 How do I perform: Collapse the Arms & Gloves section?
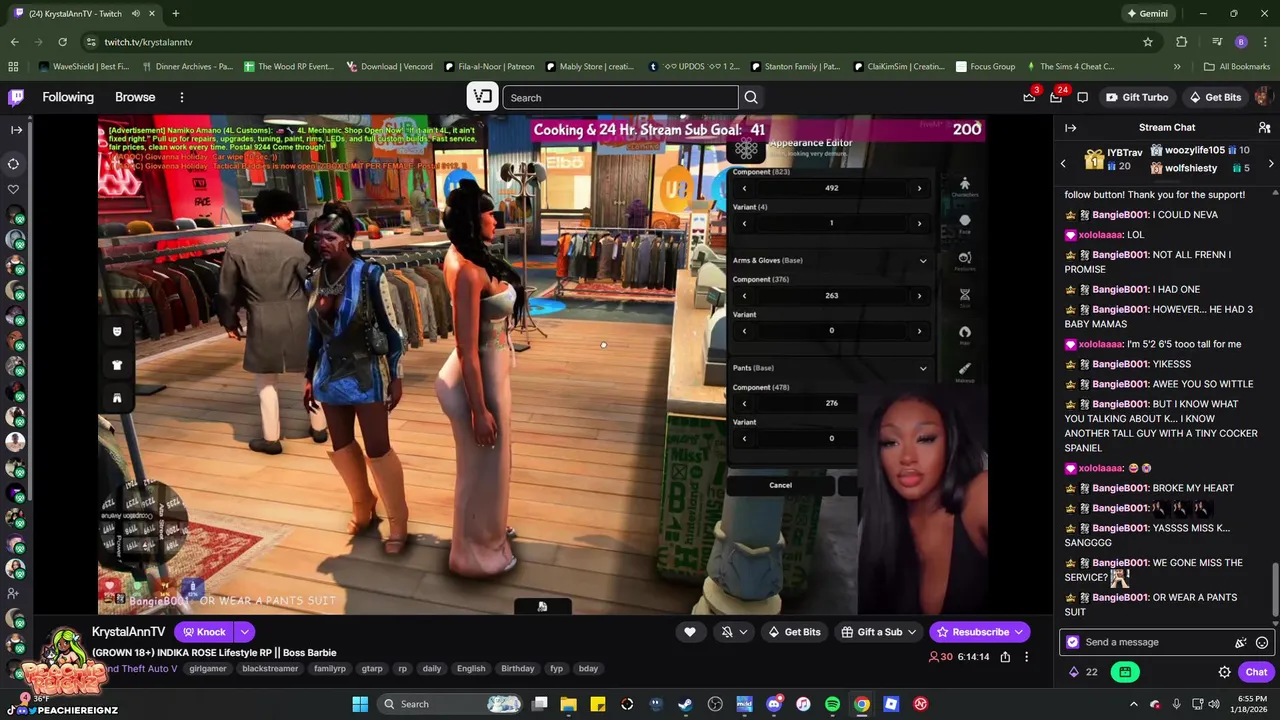923,261
